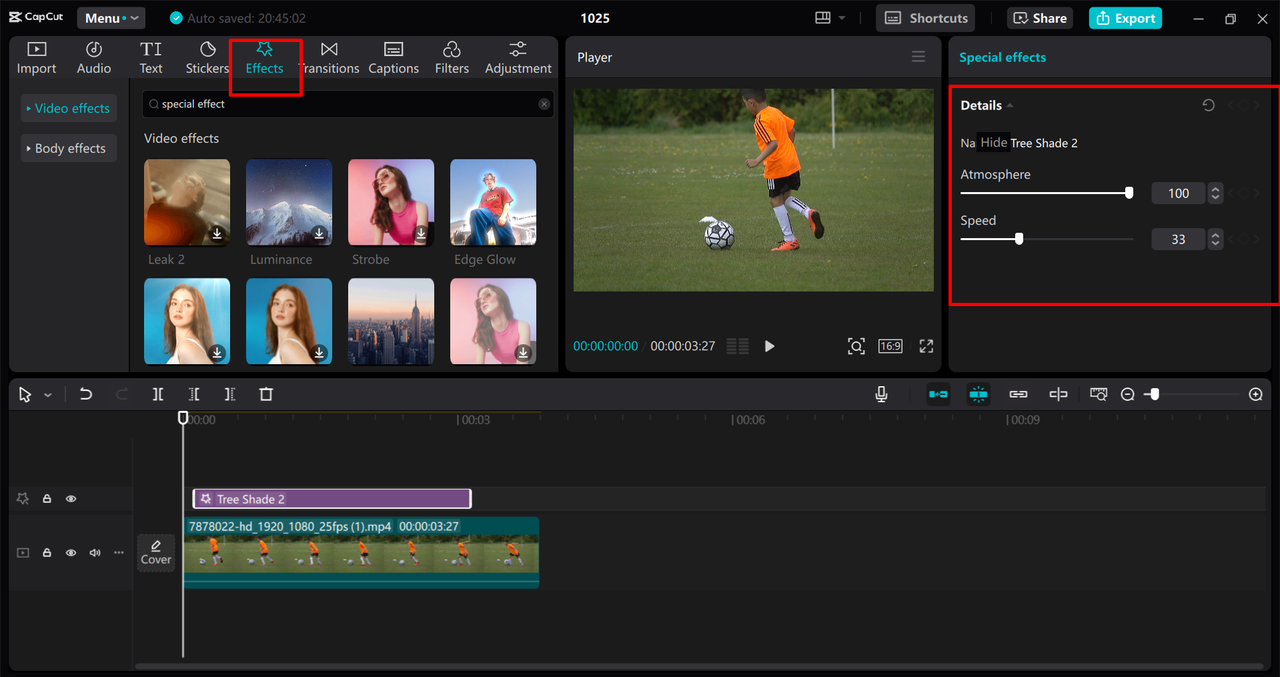Hide the effects track with eye icon

point(71,498)
